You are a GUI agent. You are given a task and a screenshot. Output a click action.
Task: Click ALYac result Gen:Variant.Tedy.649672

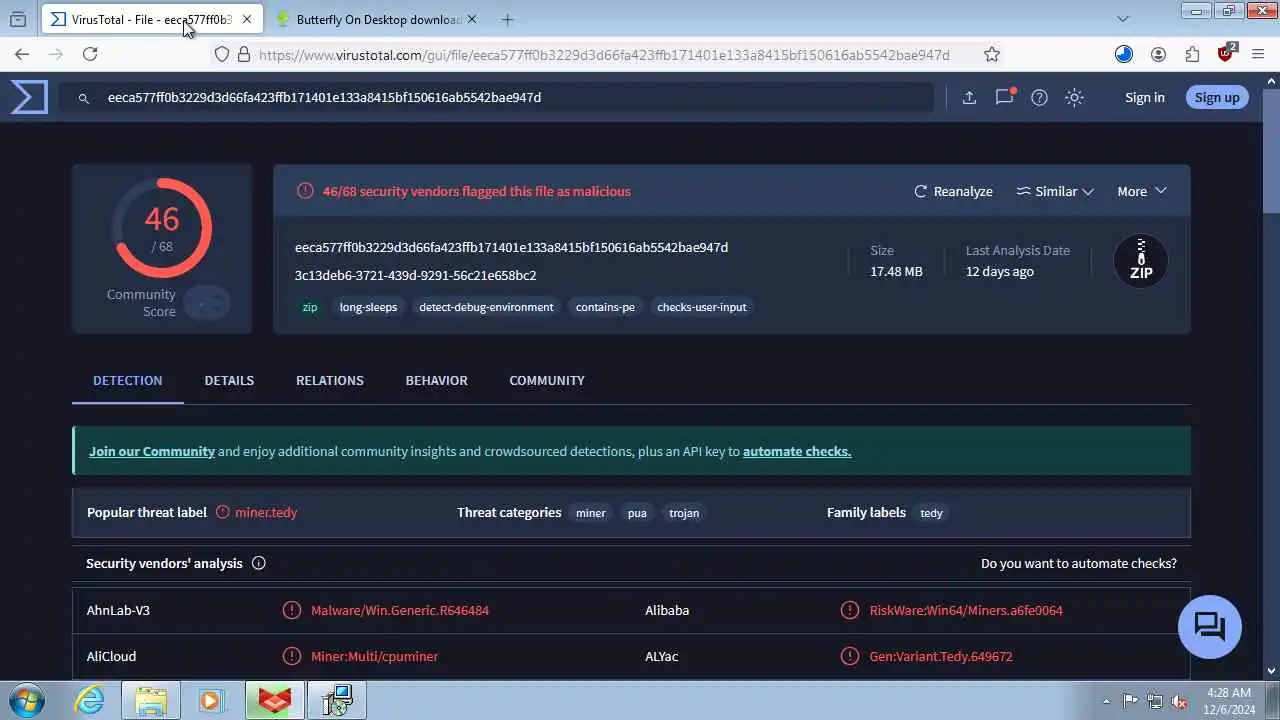pyautogui.click(x=941, y=656)
